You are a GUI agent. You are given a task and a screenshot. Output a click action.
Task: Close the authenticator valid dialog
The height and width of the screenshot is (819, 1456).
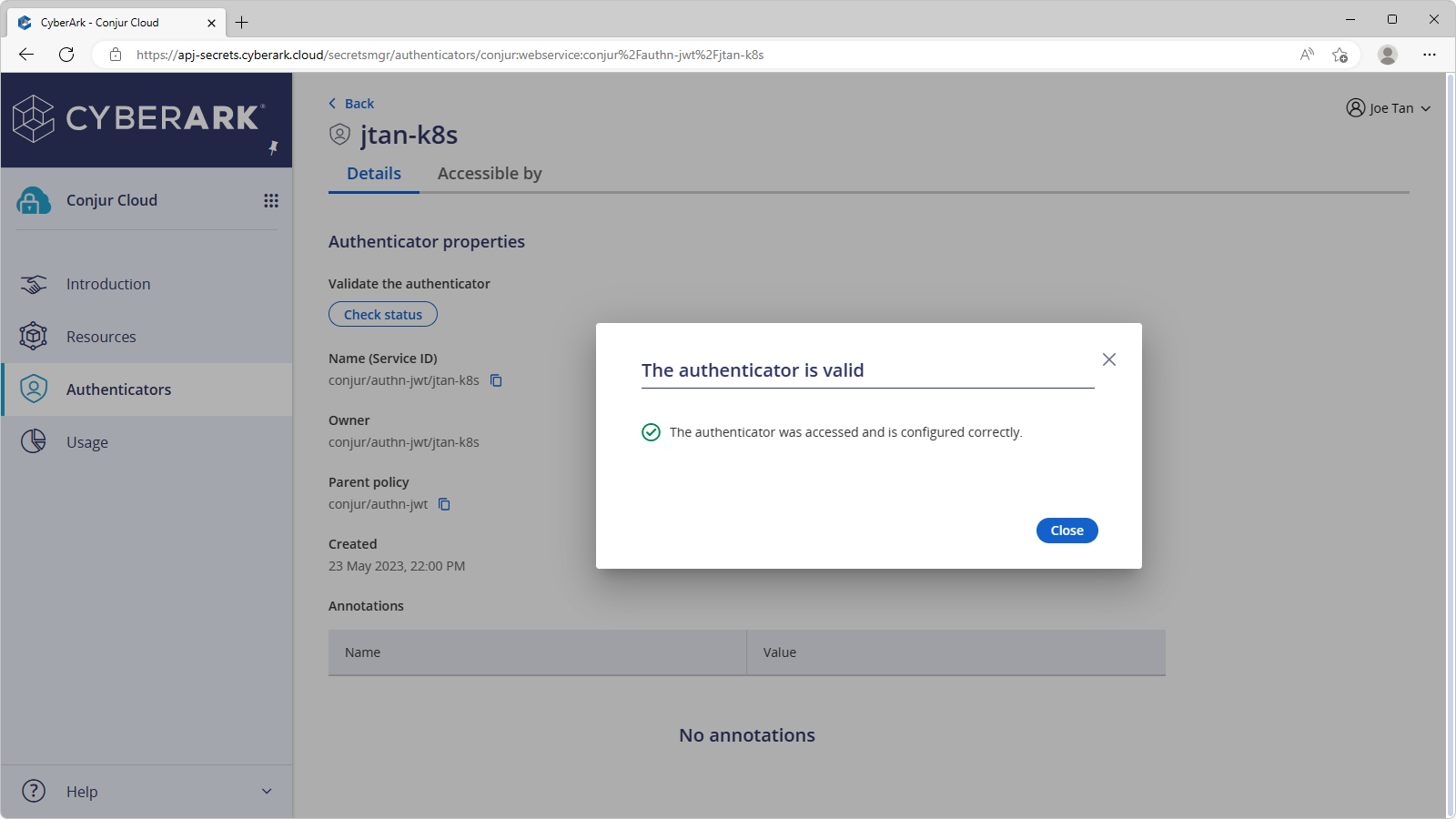(1066, 530)
